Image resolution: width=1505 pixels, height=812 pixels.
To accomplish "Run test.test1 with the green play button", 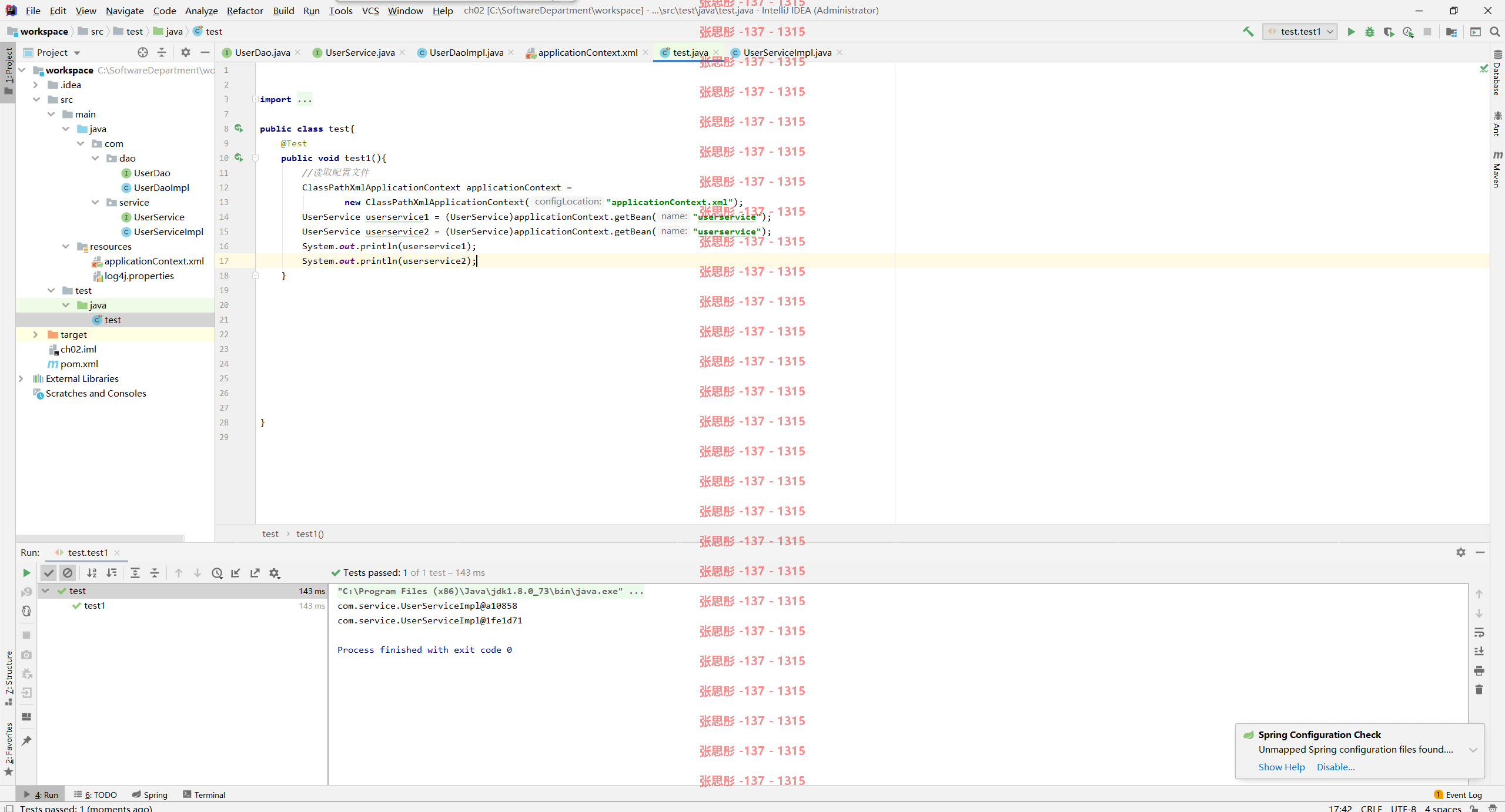I will (1351, 32).
